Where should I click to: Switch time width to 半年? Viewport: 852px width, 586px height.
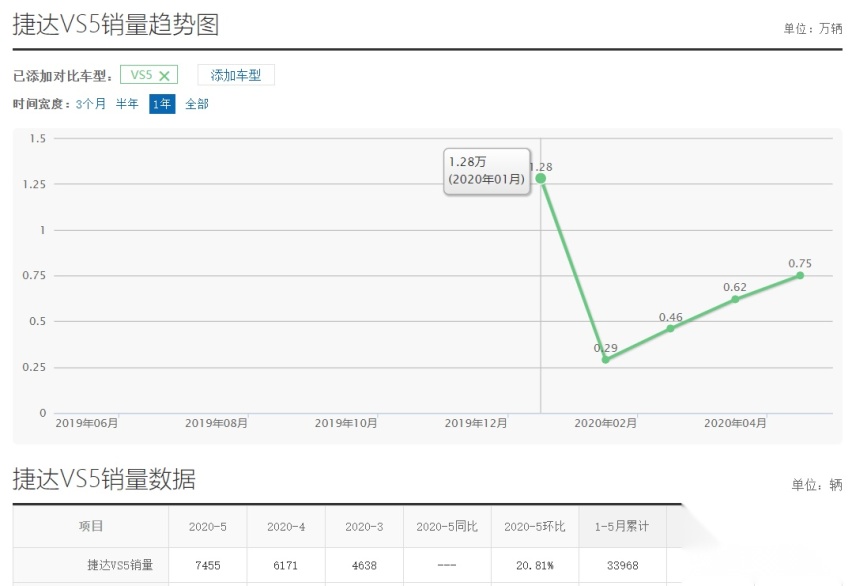pyautogui.click(x=127, y=104)
